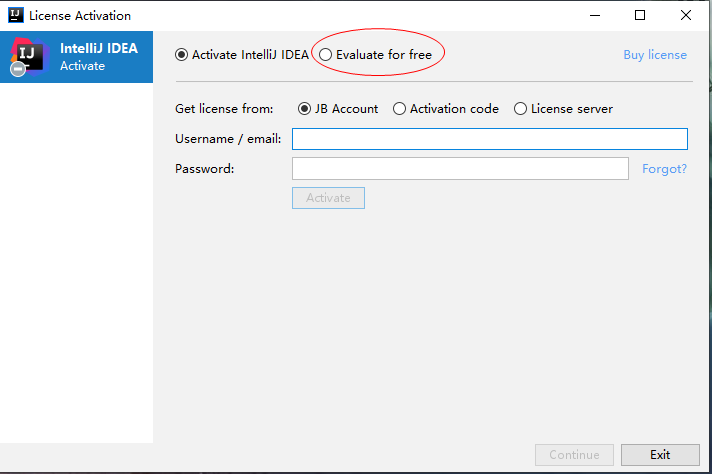Minimize the License Activation window
Viewport: 712px width, 474px height.
pos(593,15)
